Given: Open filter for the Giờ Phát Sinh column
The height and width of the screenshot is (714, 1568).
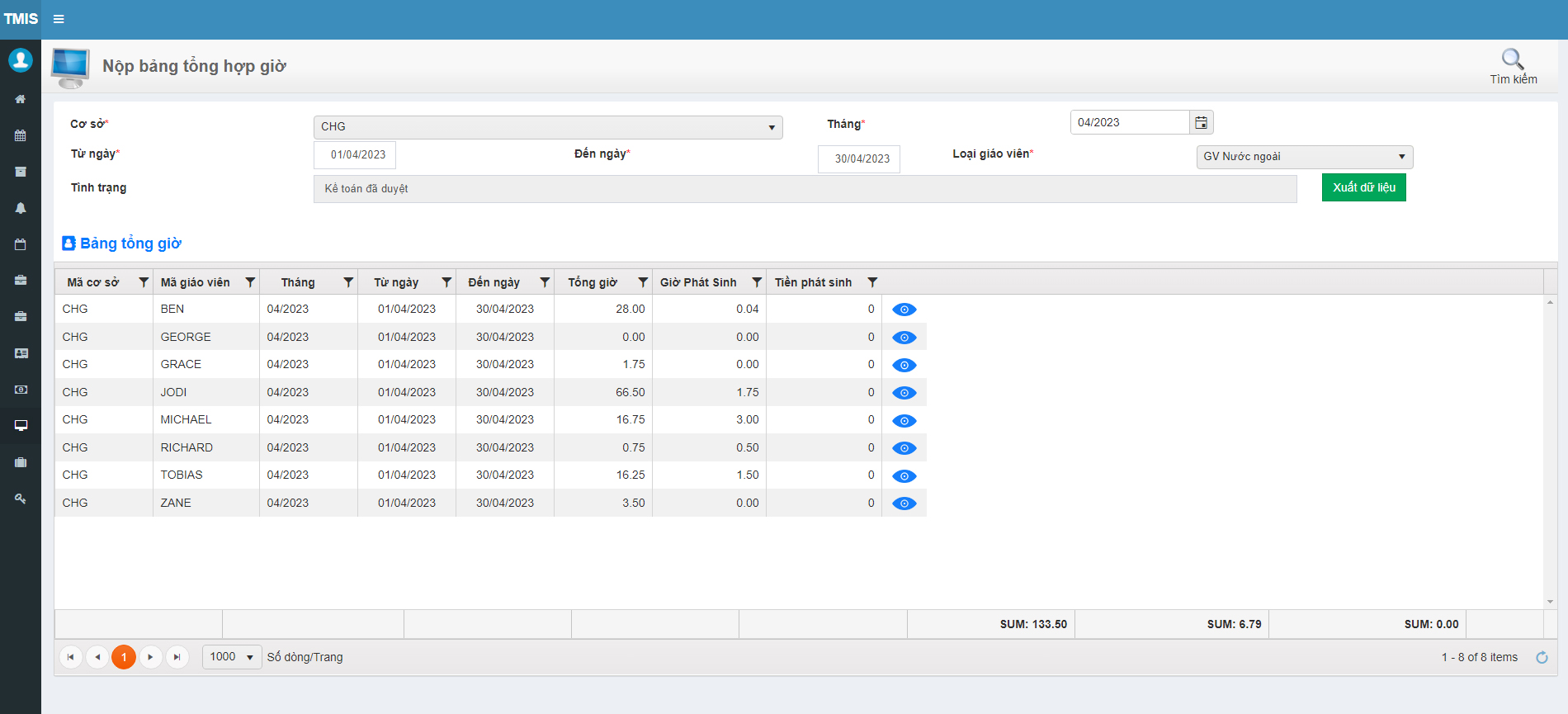Looking at the screenshot, I should point(757,282).
